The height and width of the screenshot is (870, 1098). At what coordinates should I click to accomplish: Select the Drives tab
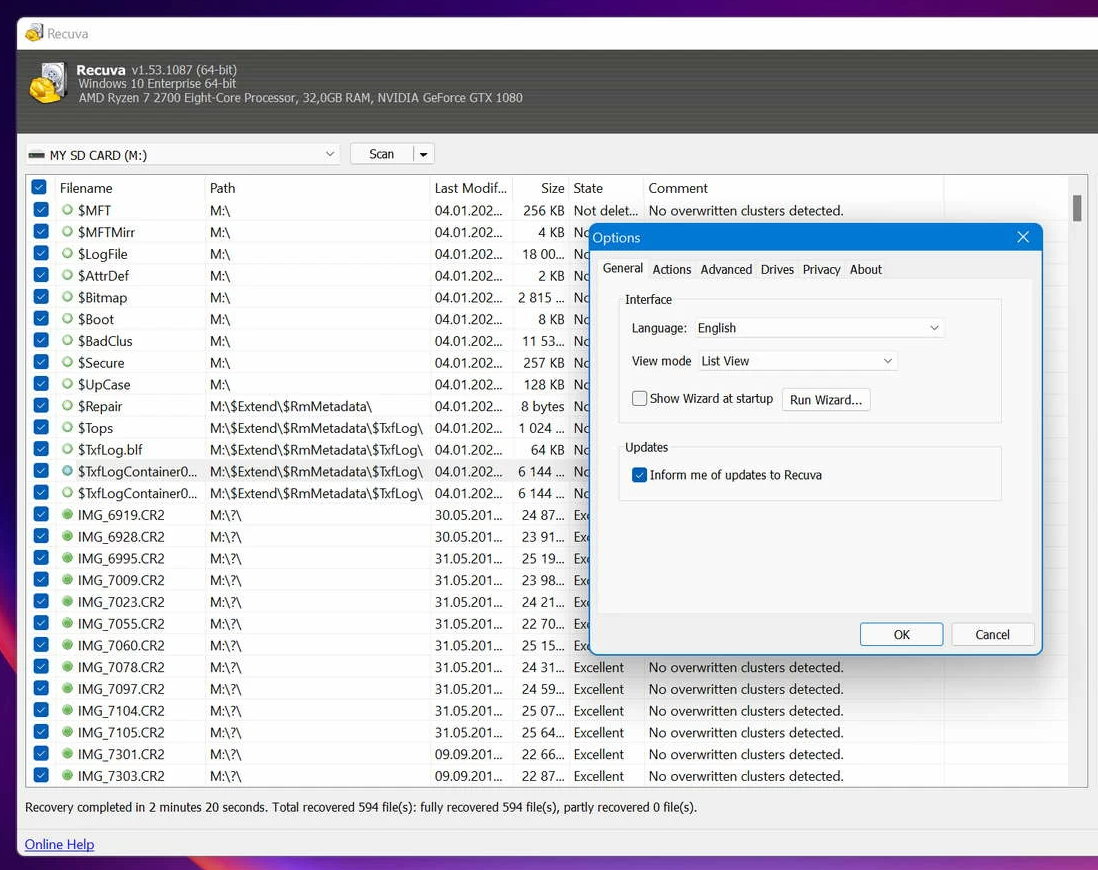pos(777,270)
